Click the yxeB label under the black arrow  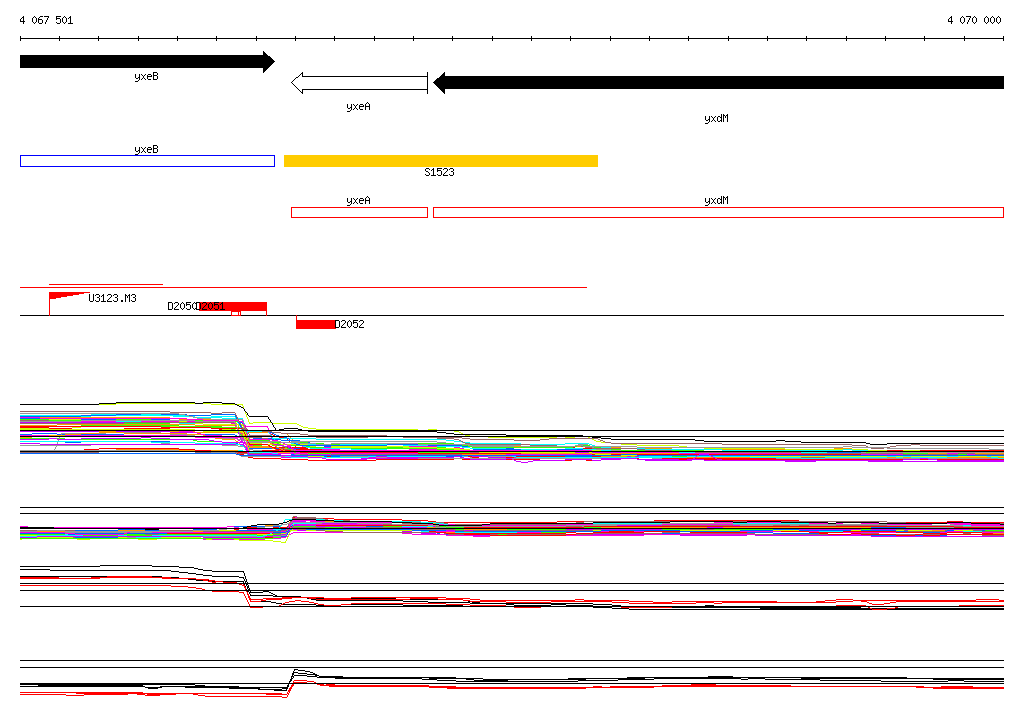[146, 76]
